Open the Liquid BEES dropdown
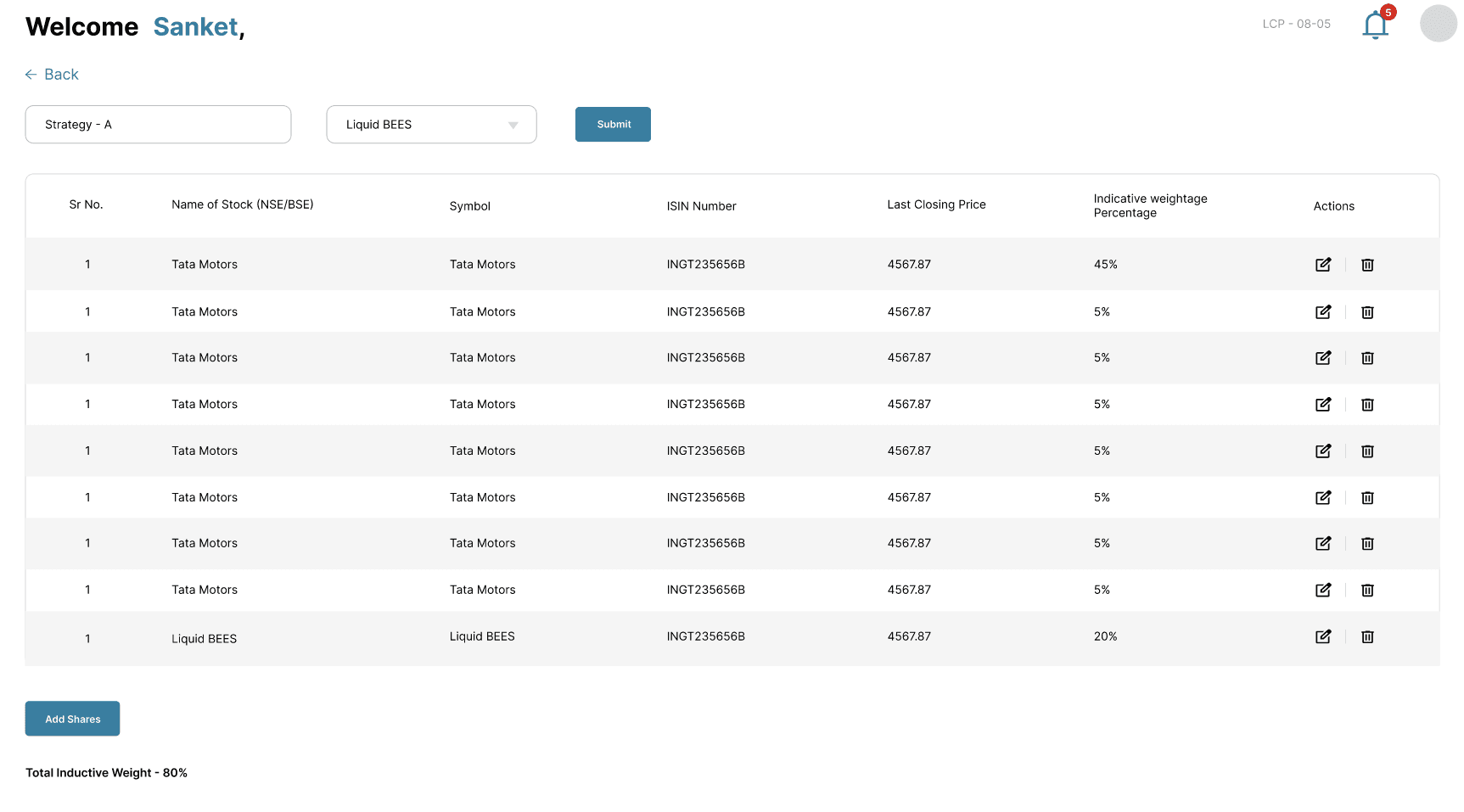Image resolution: width=1464 pixels, height=812 pixels. [431, 125]
